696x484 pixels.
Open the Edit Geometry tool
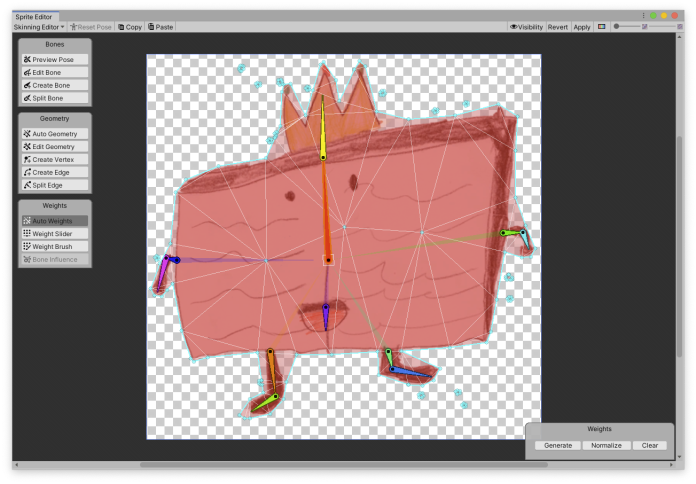point(55,147)
